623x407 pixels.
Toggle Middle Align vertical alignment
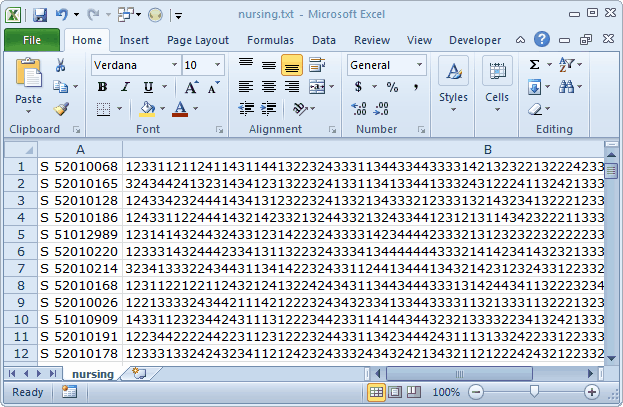click(x=268, y=65)
